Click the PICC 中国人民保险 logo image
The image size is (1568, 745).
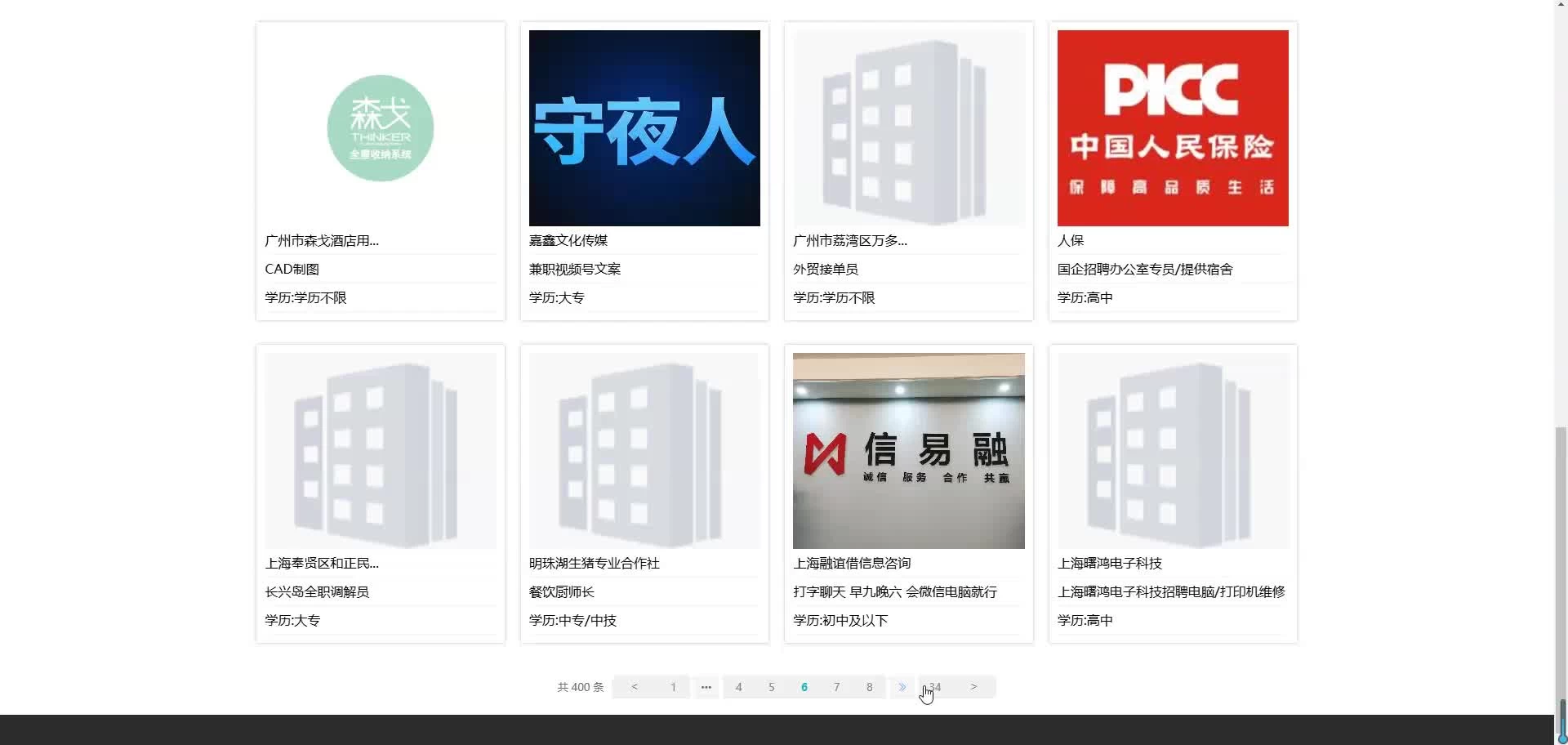1173,128
